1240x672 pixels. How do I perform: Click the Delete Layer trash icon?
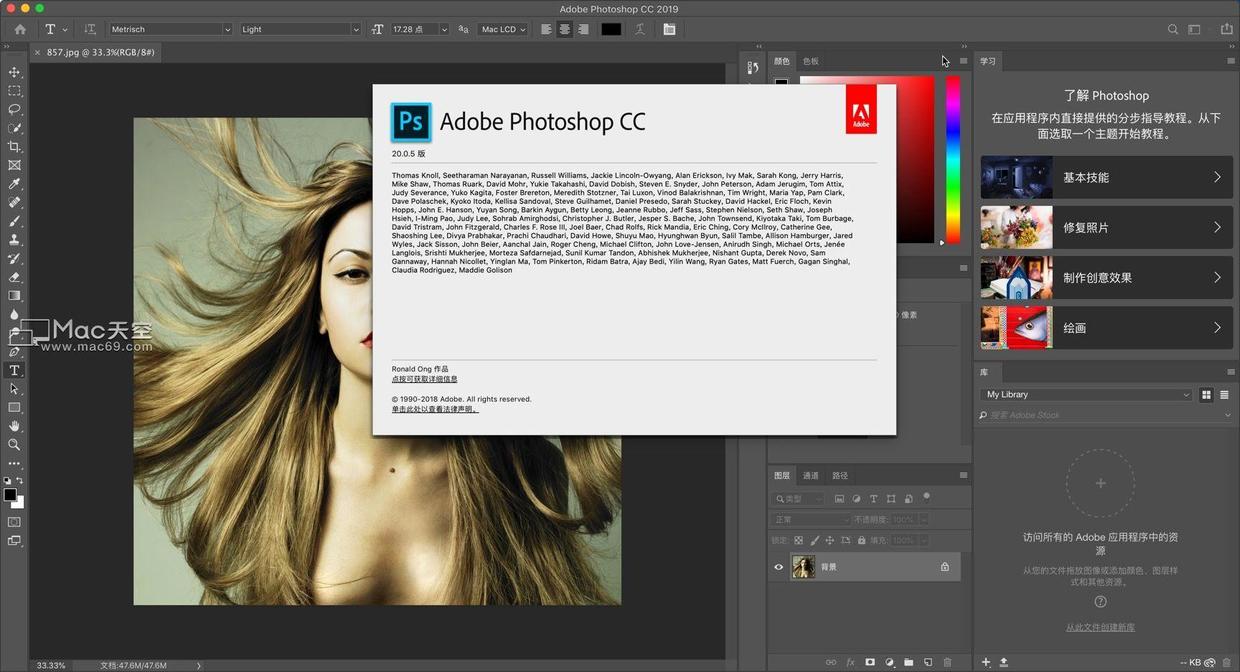pyautogui.click(x=948, y=662)
